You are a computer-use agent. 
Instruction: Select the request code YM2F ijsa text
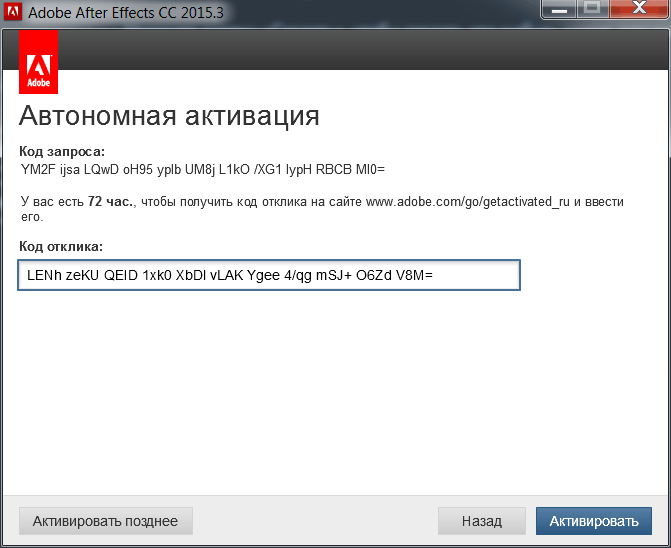pos(203,170)
